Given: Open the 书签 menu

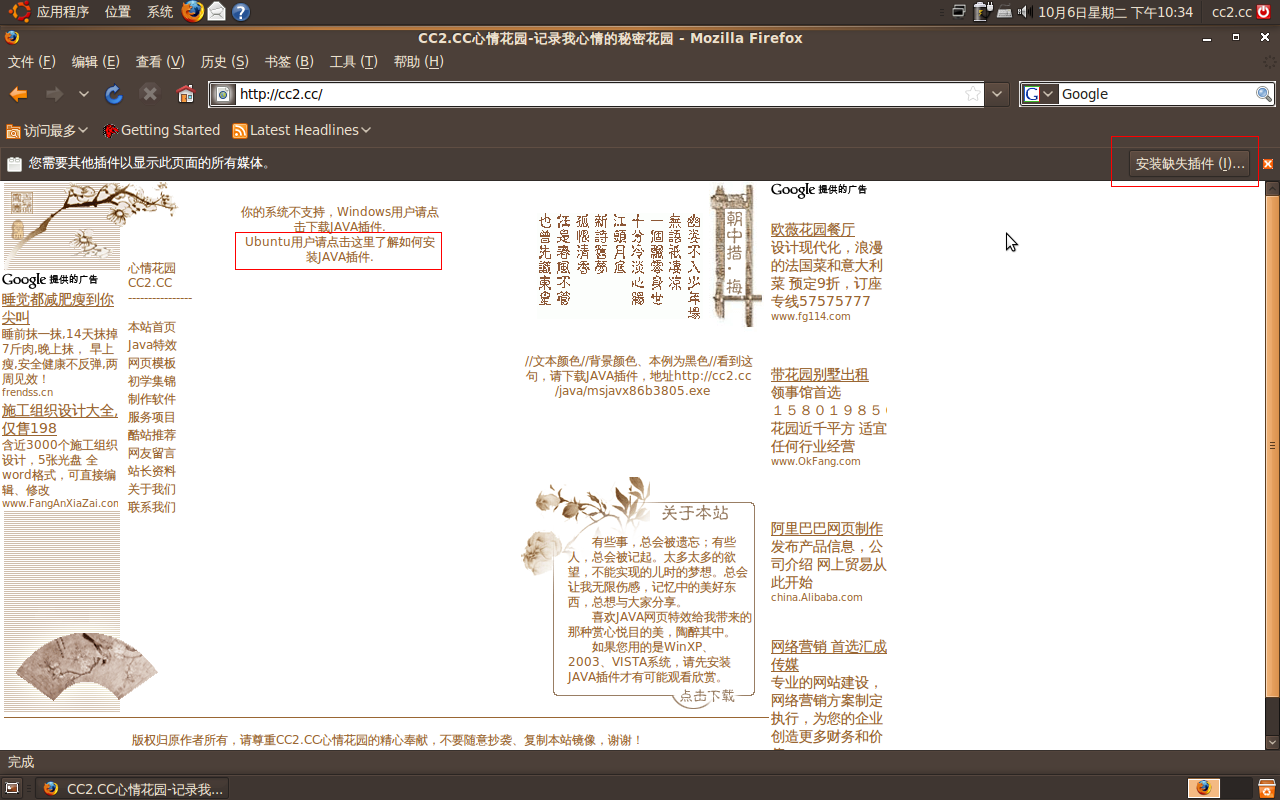Looking at the screenshot, I should tap(287, 61).
